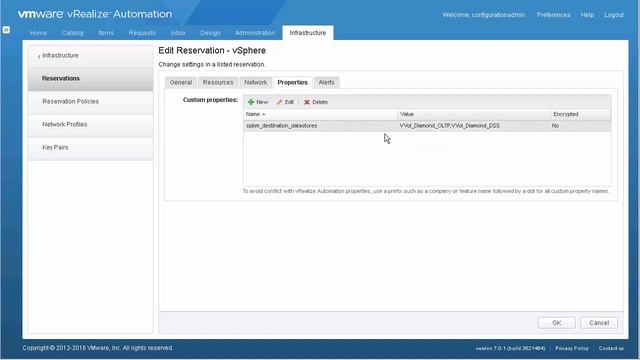Screen dimensions: 640x360
Task: Open the Items tab
Action: pos(106,33)
